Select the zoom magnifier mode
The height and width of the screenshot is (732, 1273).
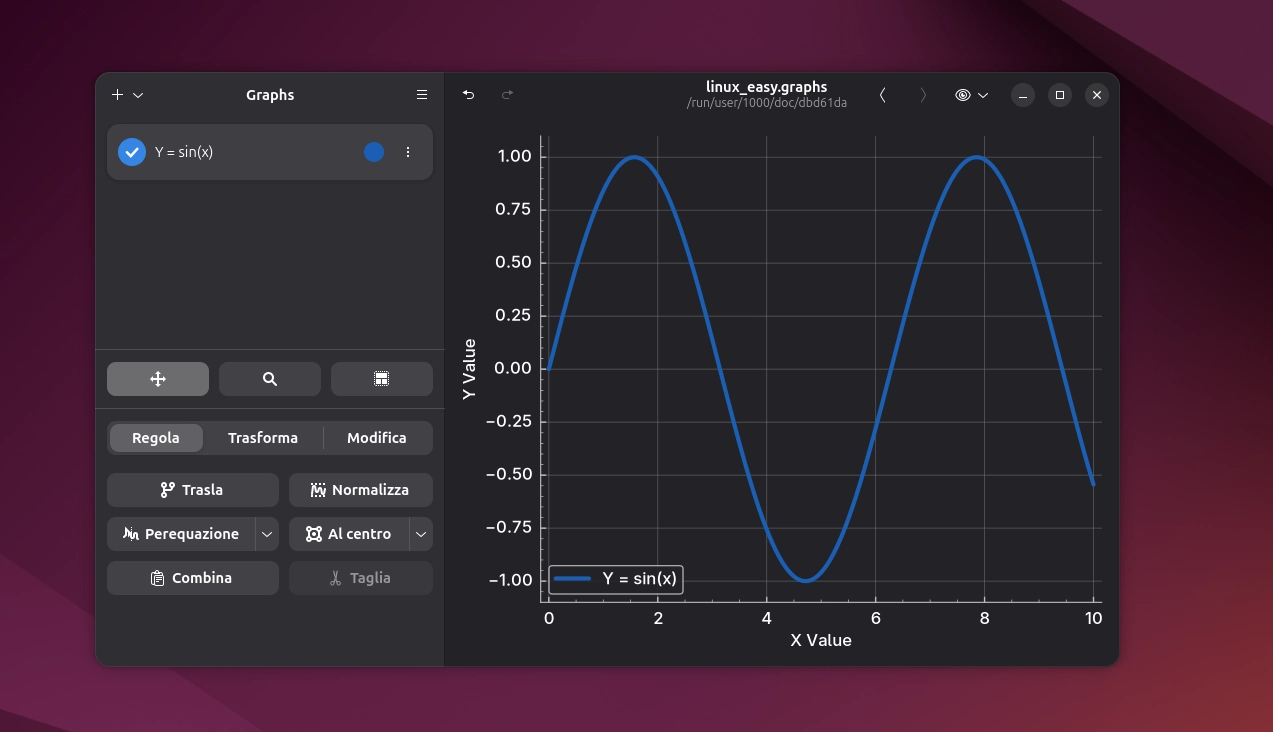click(x=269, y=378)
